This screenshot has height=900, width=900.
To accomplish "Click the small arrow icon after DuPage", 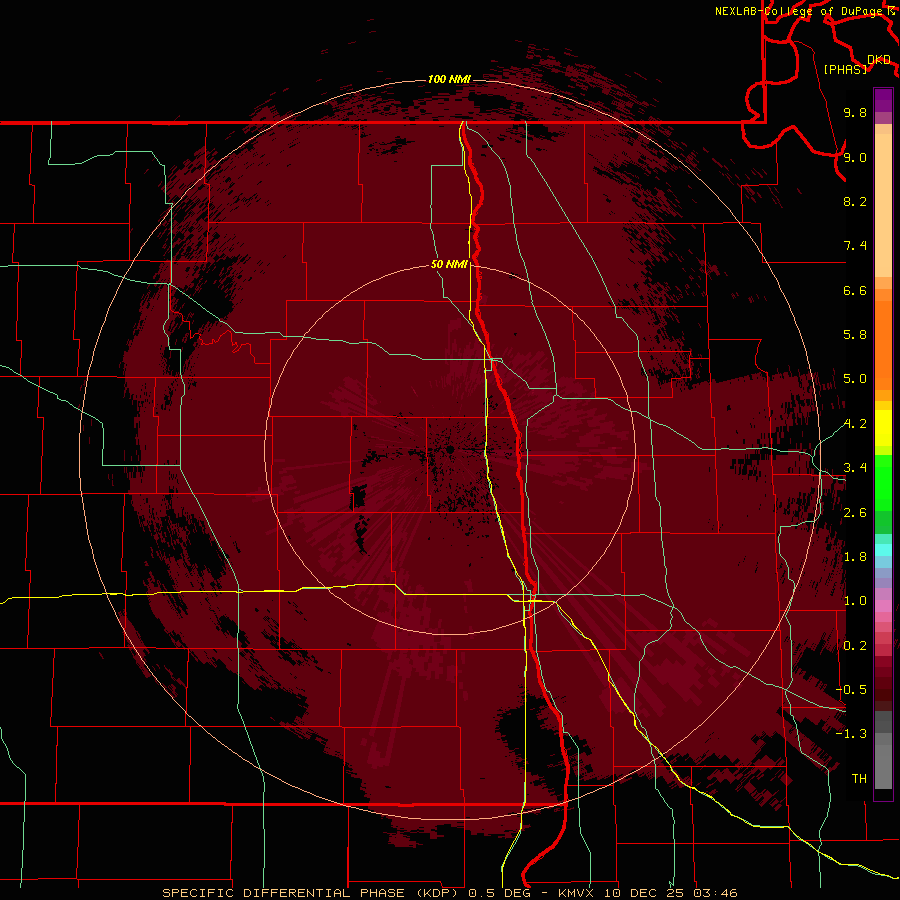I will 891,10.
